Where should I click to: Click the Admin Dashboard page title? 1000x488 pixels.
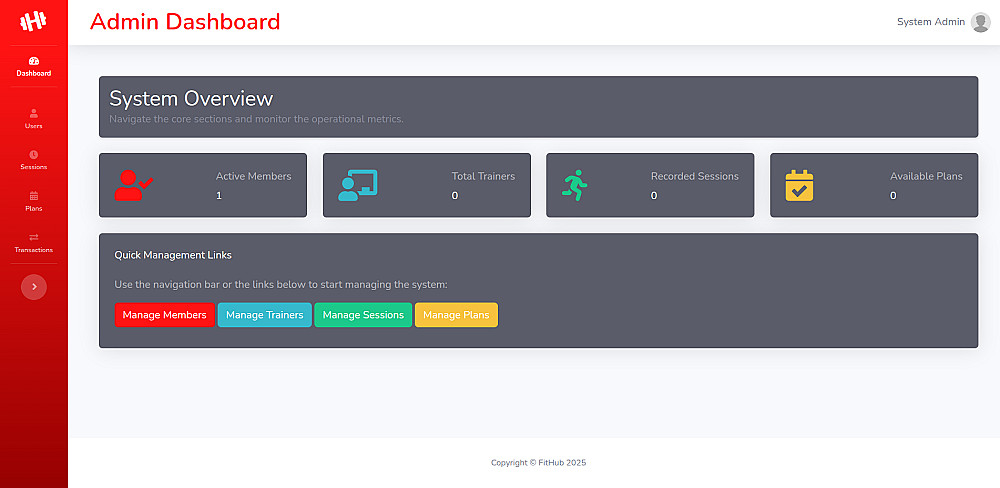click(x=185, y=22)
